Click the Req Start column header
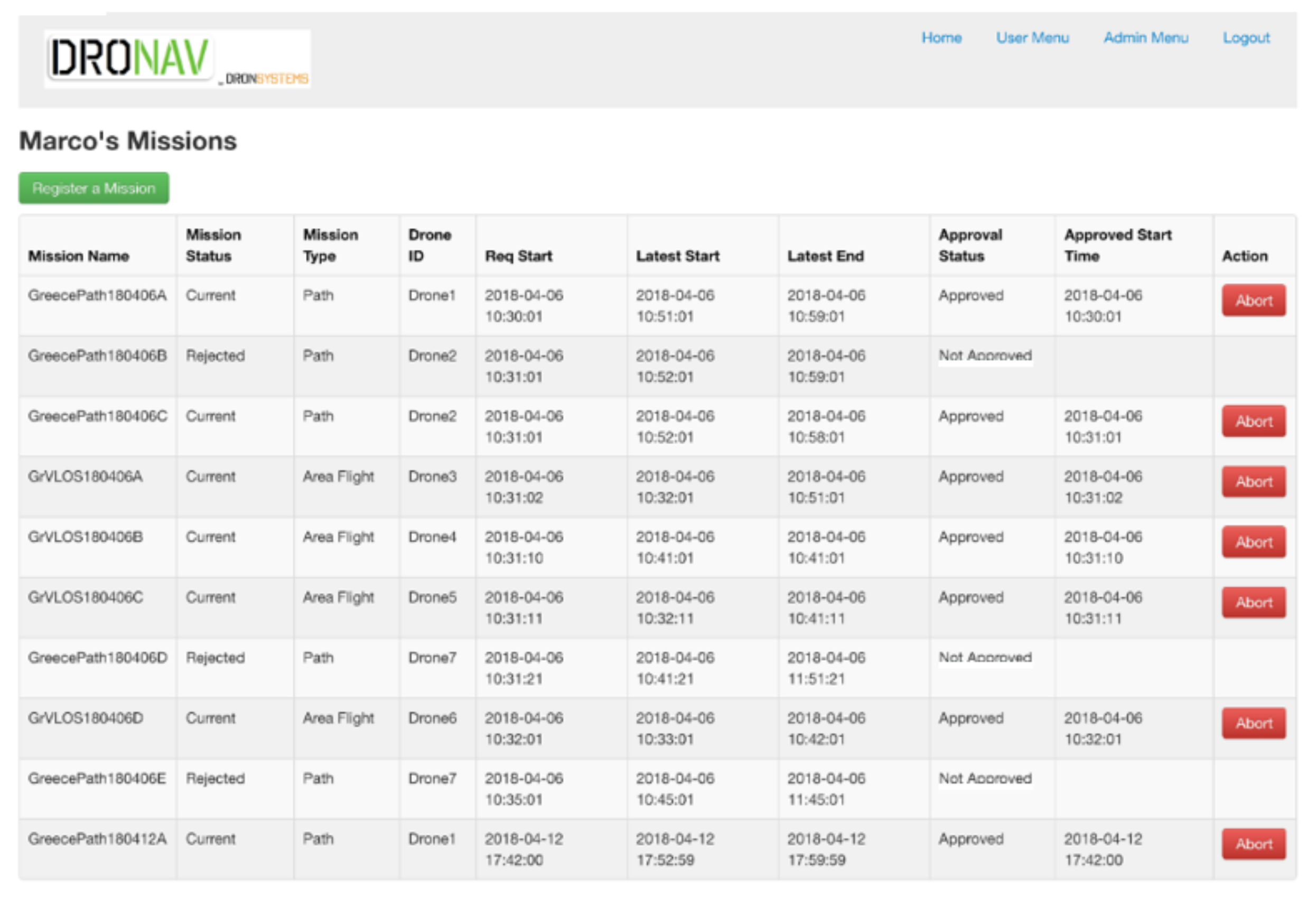 [518, 257]
